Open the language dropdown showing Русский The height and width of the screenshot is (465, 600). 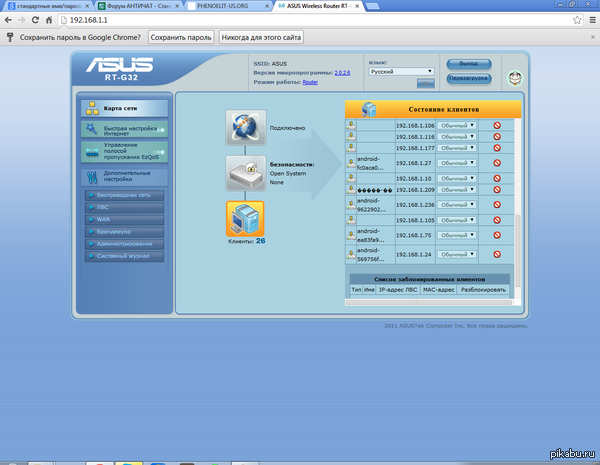pyautogui.click(x=401, y=72)
